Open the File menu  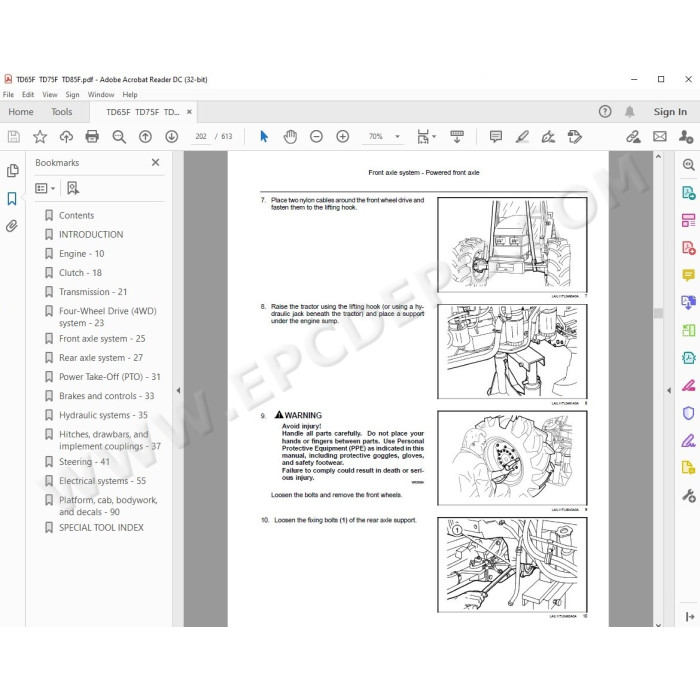pos(8,95)
